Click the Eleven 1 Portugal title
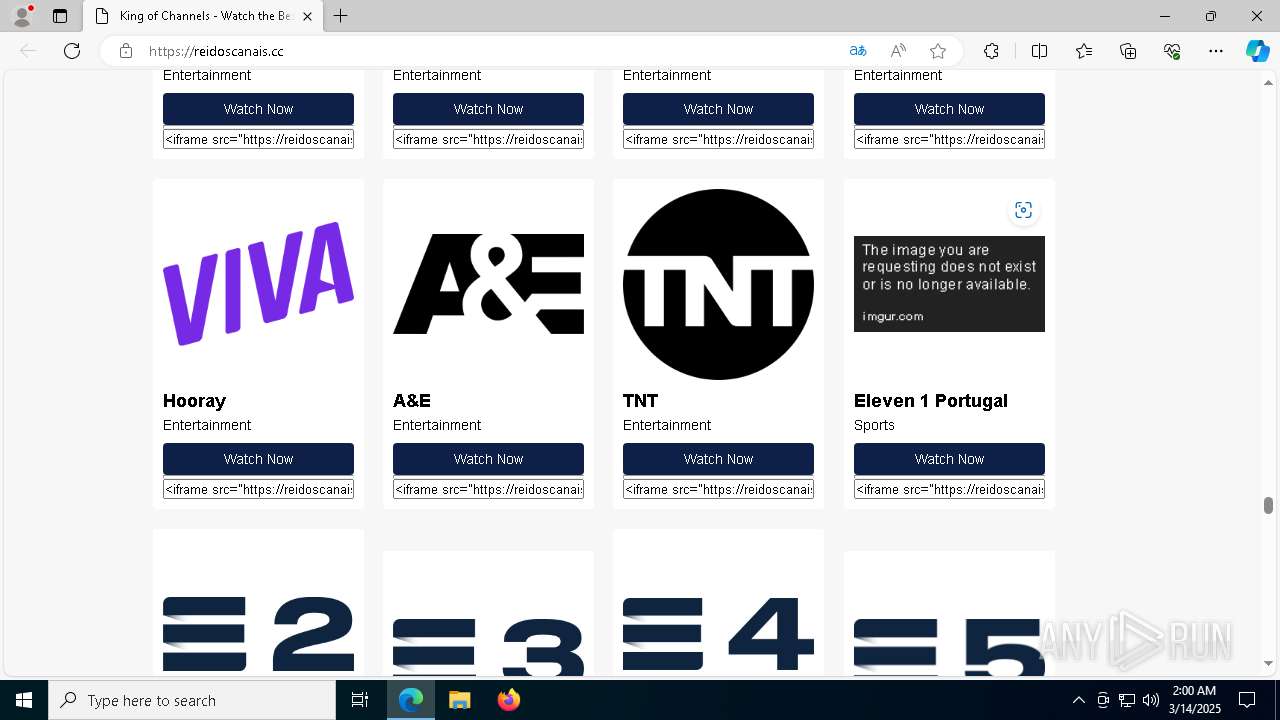Image resolution: width=1280 pixels, height=720 pixels. click(x=930, y=401)
